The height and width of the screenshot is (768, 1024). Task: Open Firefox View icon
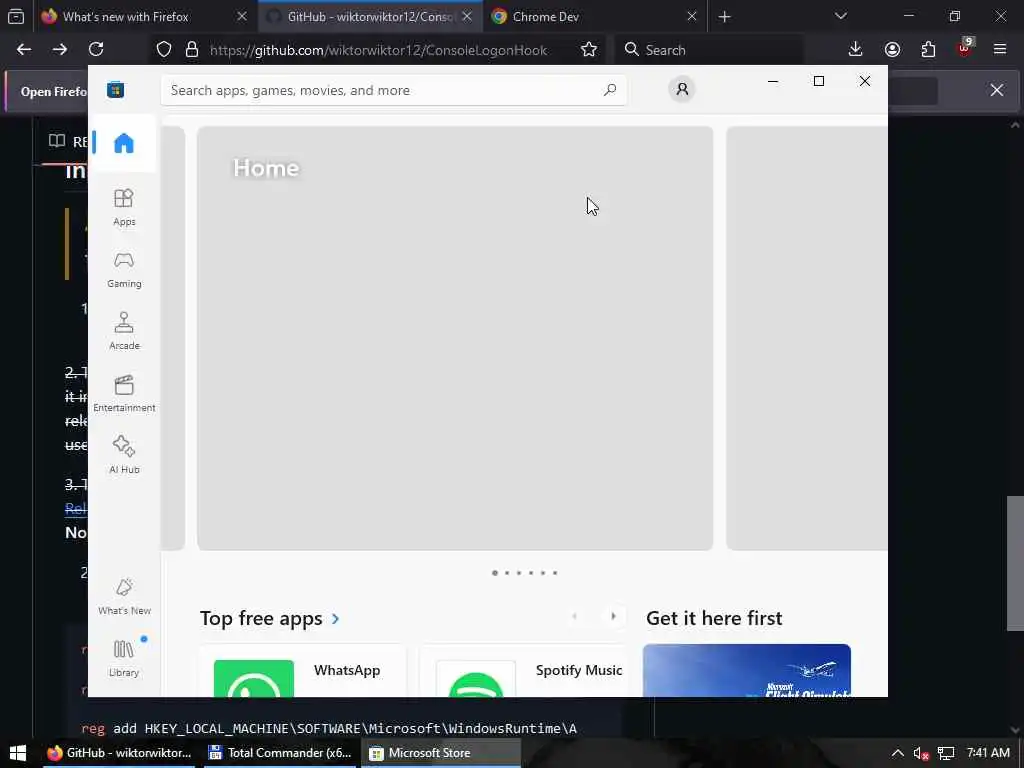[x=16, y=17]
